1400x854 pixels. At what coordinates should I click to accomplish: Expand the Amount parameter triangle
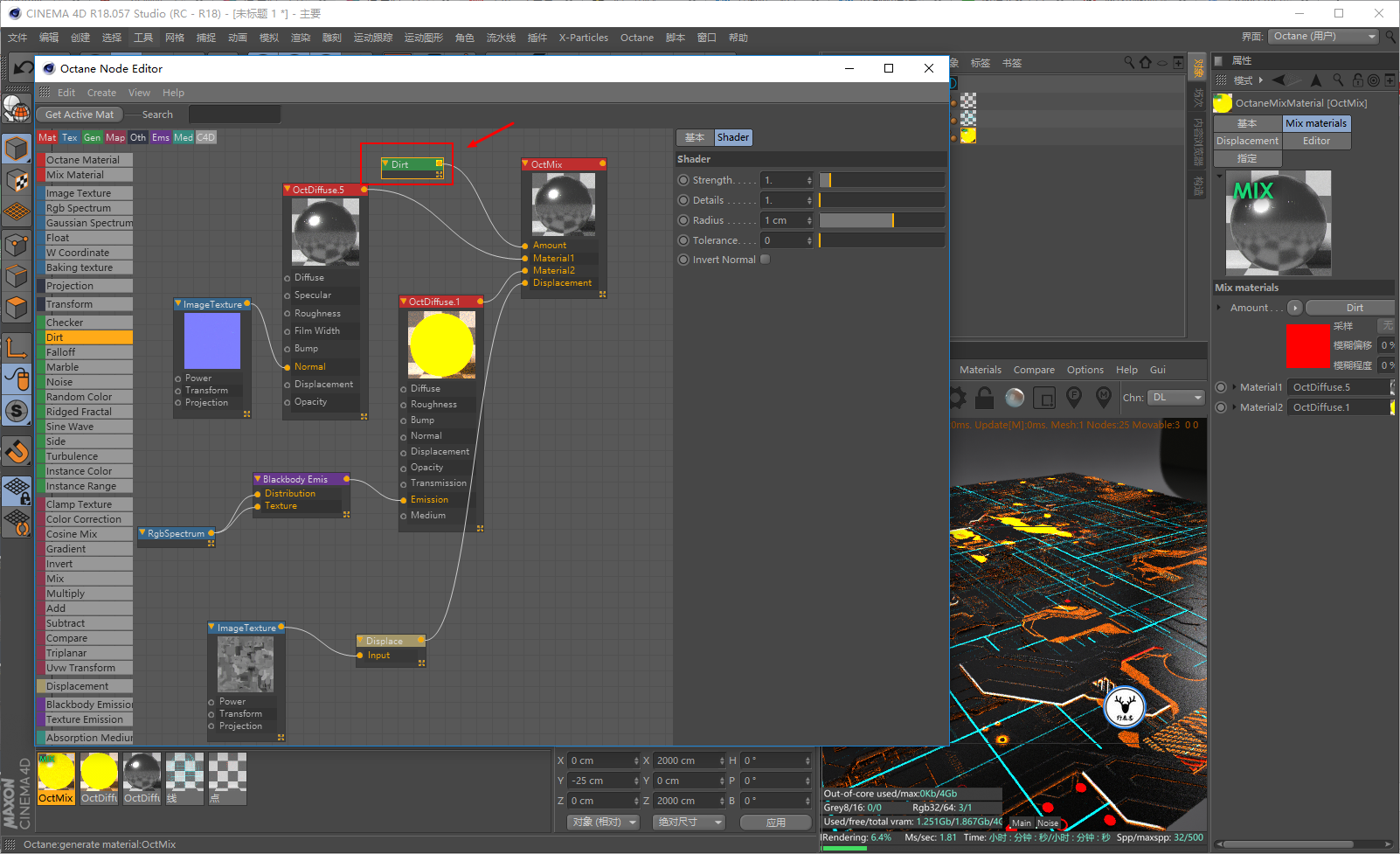coord(1219,308)
